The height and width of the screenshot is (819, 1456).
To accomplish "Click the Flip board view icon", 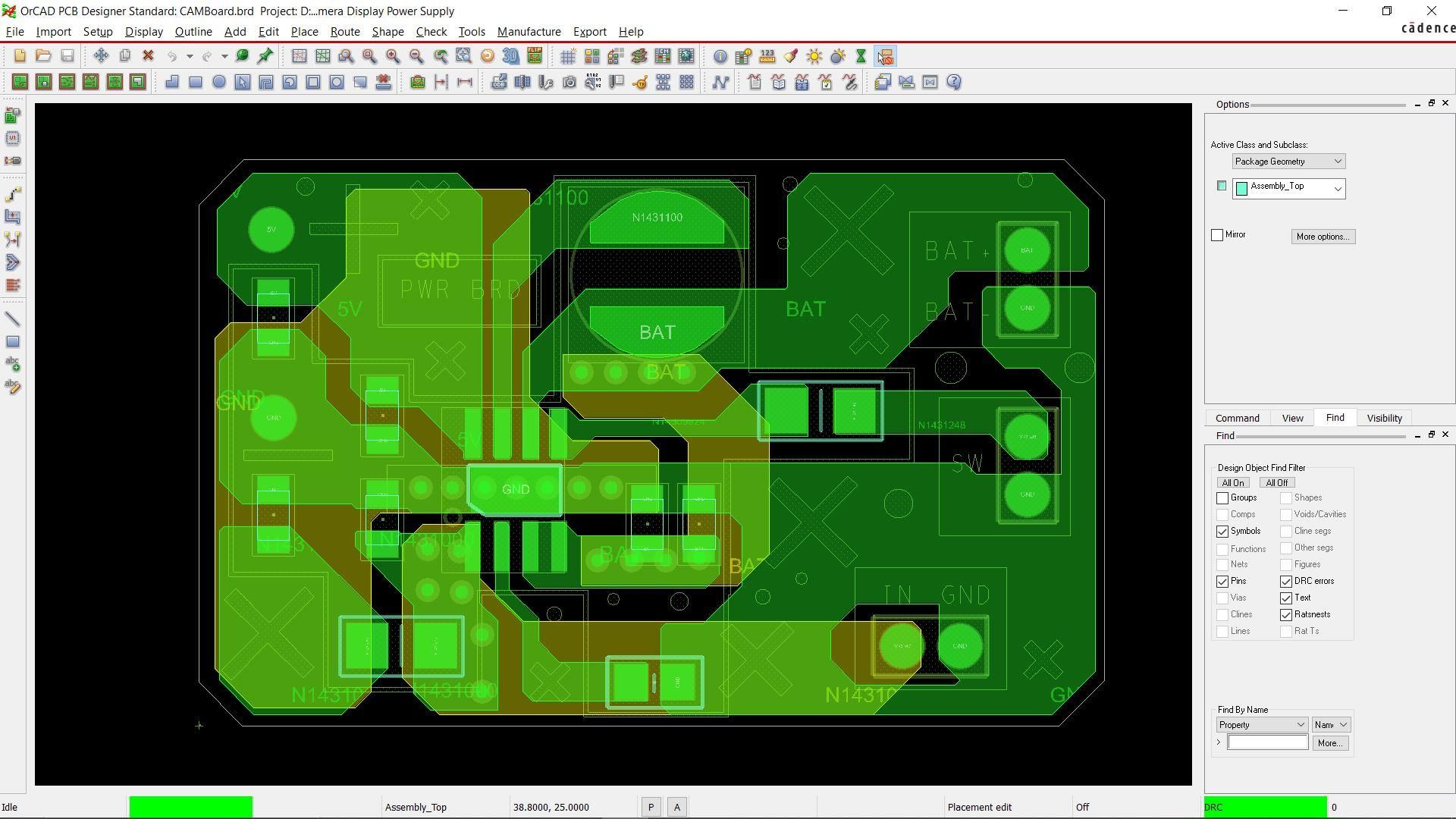I will [x=535, y=56].
